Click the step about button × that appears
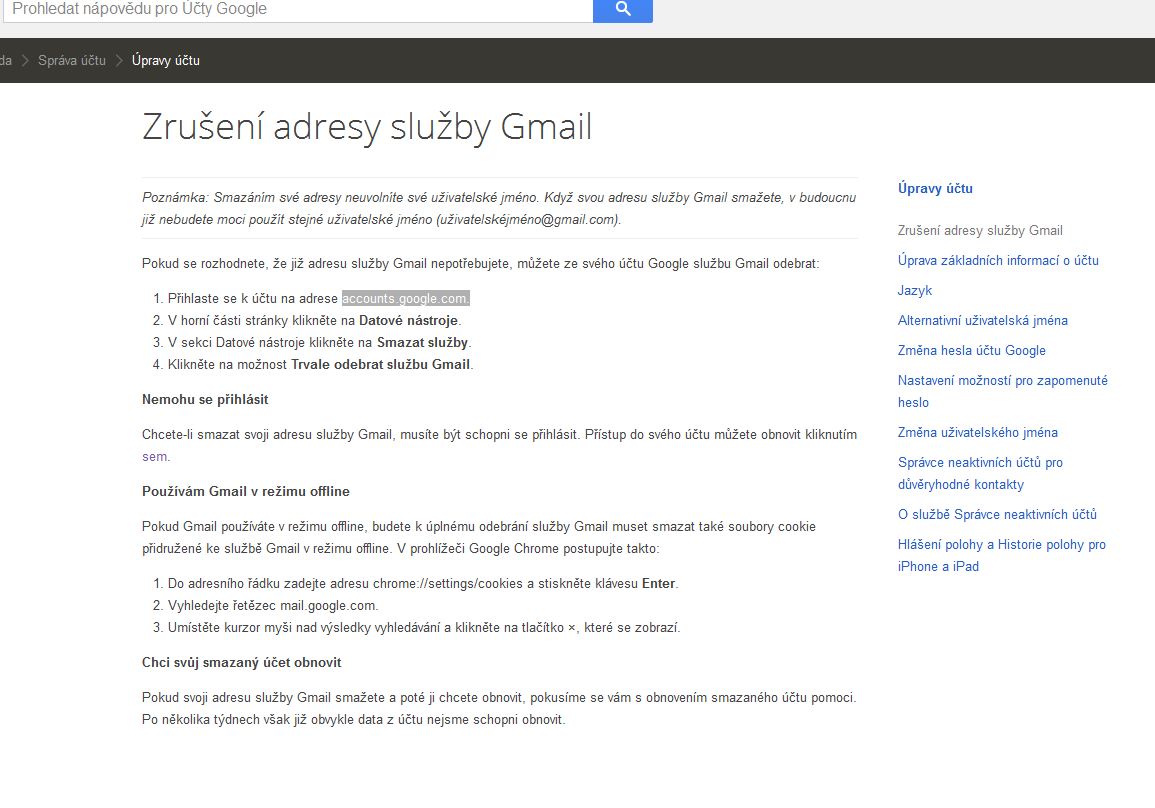This screenshot has height=808, width=1155. coord(424,628)
